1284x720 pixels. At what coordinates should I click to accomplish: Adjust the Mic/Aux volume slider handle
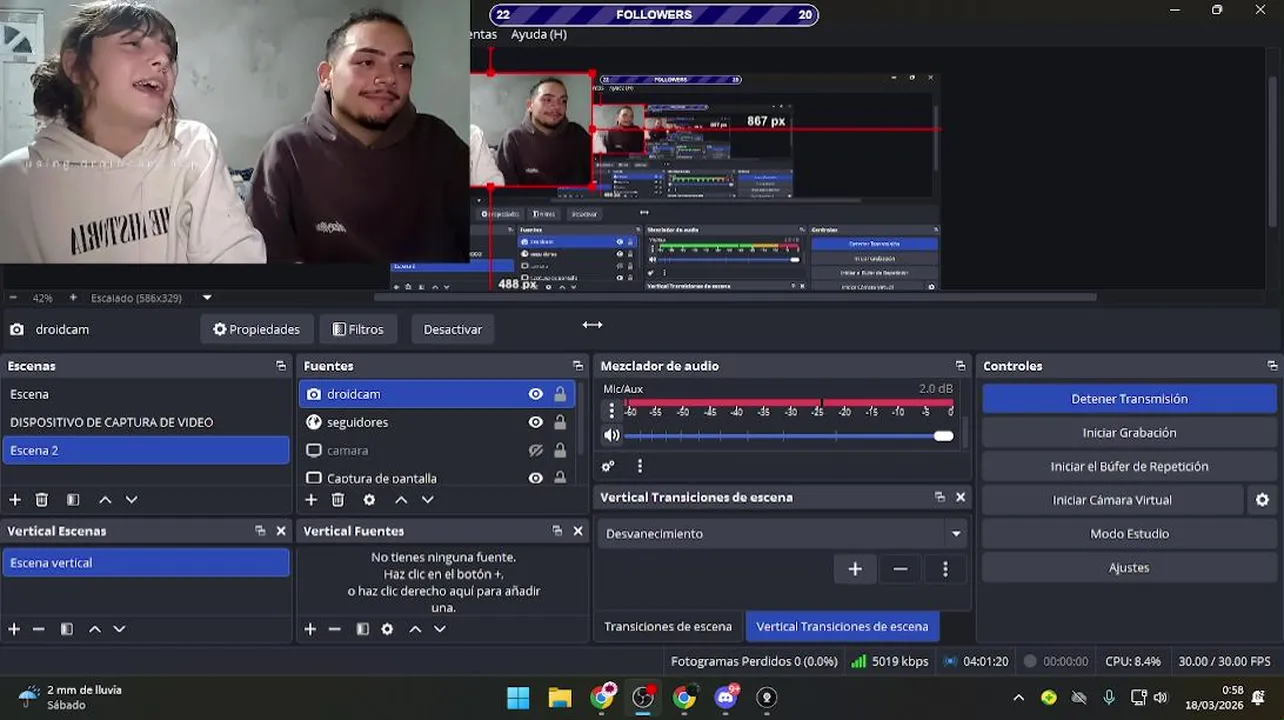pyautogui.click(x=943, y=436)
